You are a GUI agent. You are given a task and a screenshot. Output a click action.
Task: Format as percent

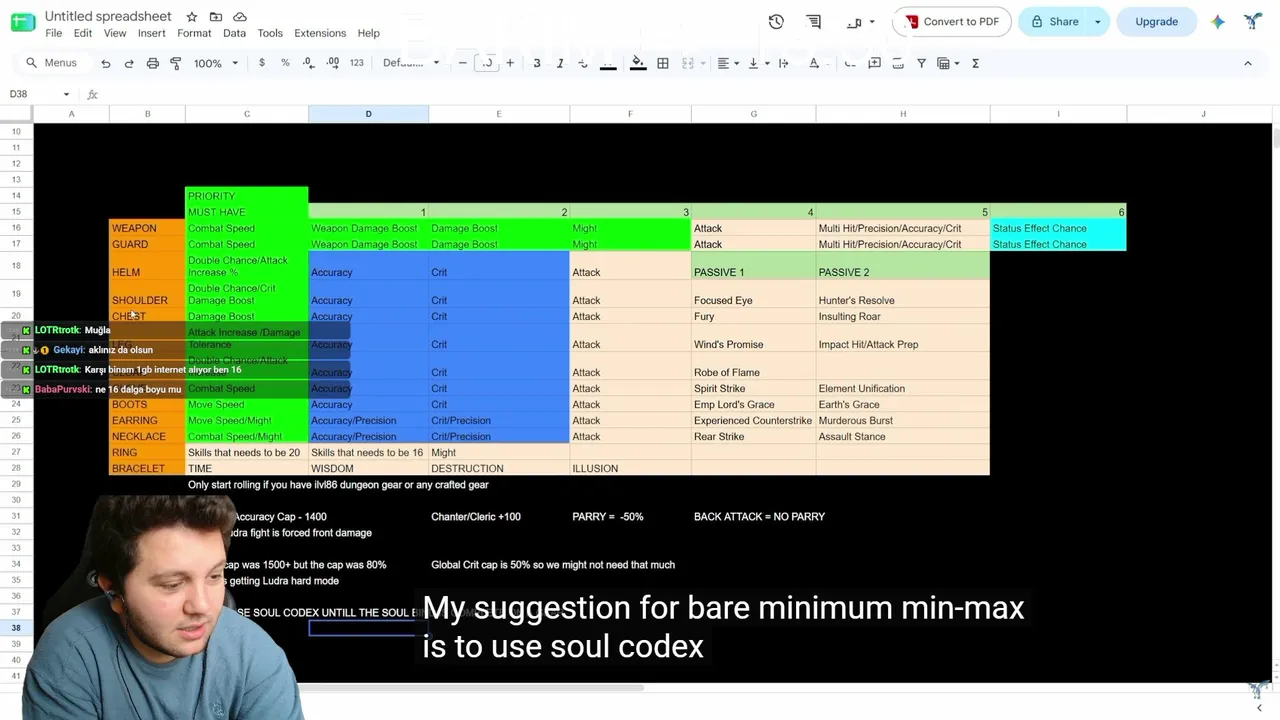pyautogui.click(x=285, y=63)
